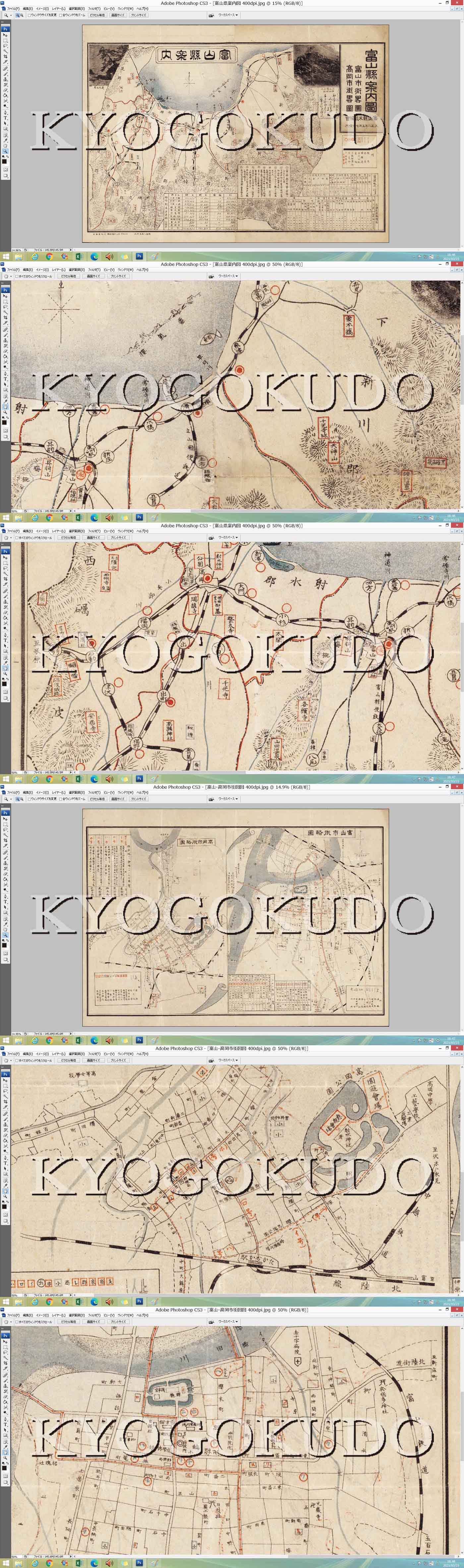Click ピクセル等倍 button in the topmost window
The image size is (464, 1568).
click(98, 15)
